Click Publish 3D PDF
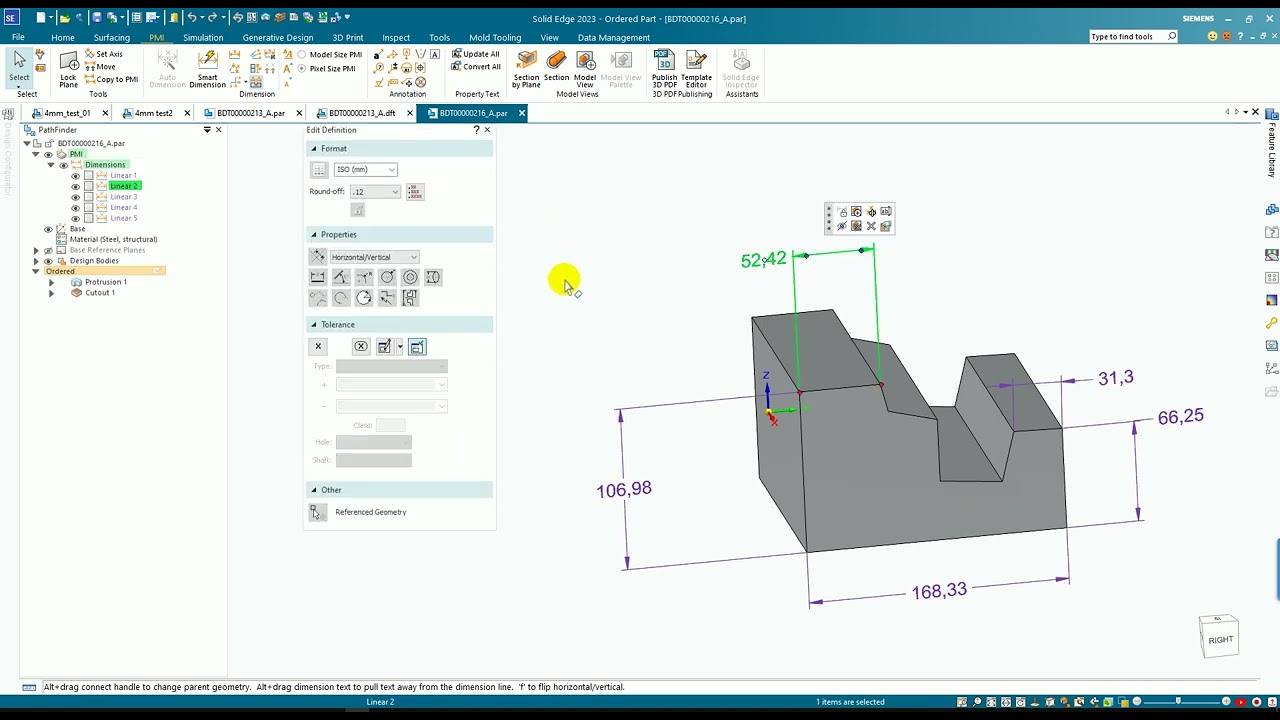 tap(664, 68)
